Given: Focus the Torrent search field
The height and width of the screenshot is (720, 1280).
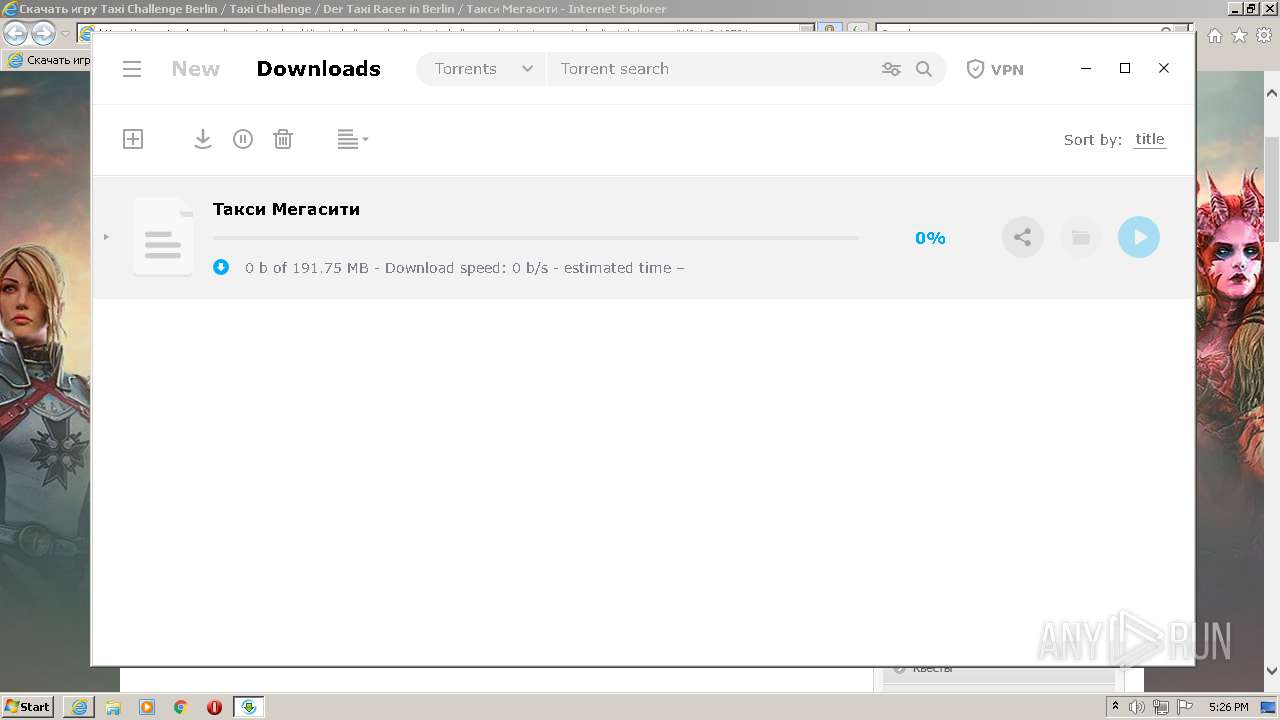Looking at the screenshot, I should [x=710, y=69].
